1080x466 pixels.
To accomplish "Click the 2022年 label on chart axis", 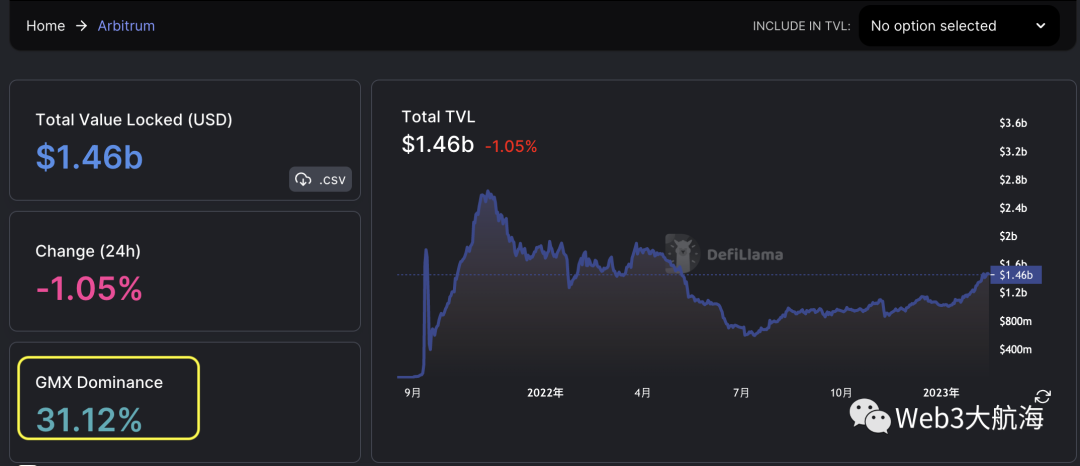I will (x=546, y=393).
